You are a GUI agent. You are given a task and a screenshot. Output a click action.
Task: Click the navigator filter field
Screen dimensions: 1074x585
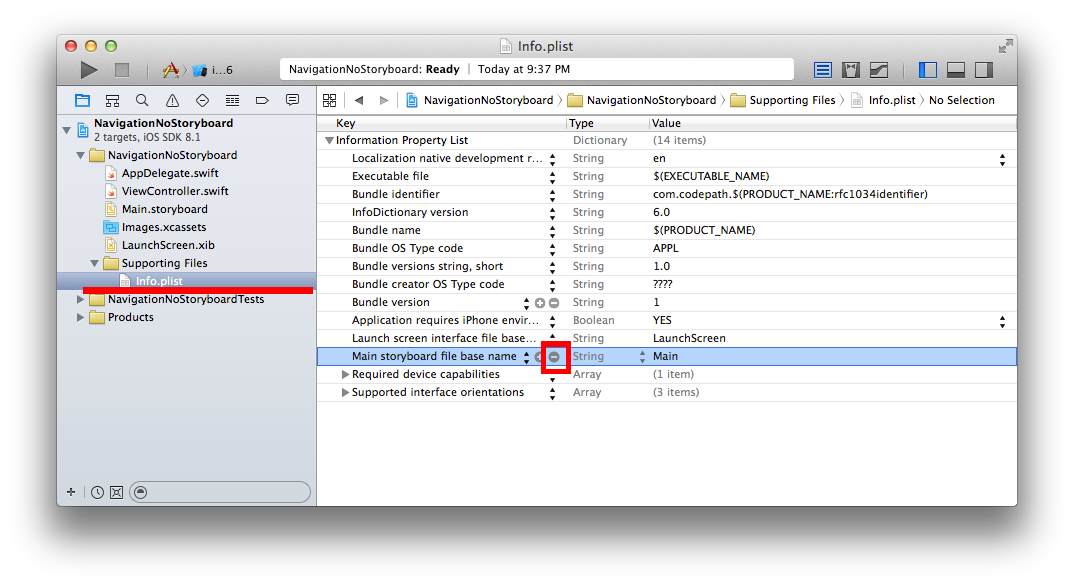(220, 493)
